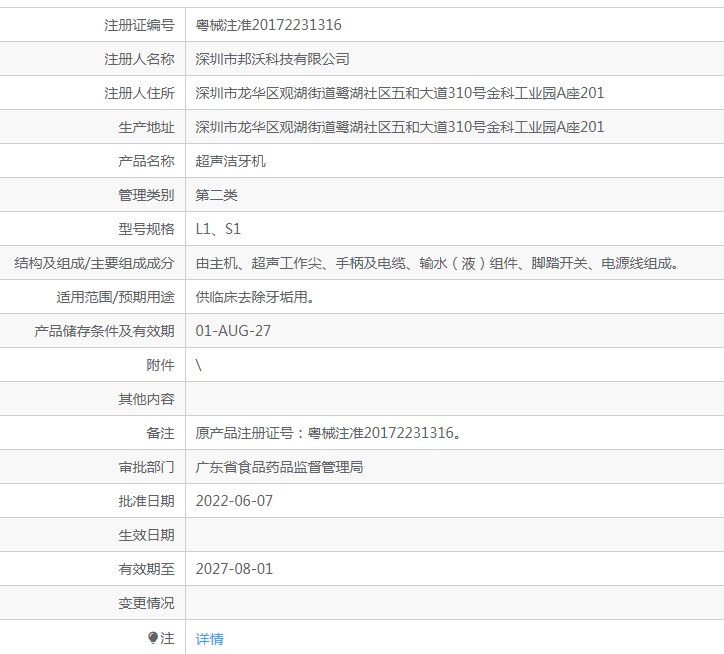Click the 生效日期 label
This screenshot has height=654, width=724.
coord(146,535)
